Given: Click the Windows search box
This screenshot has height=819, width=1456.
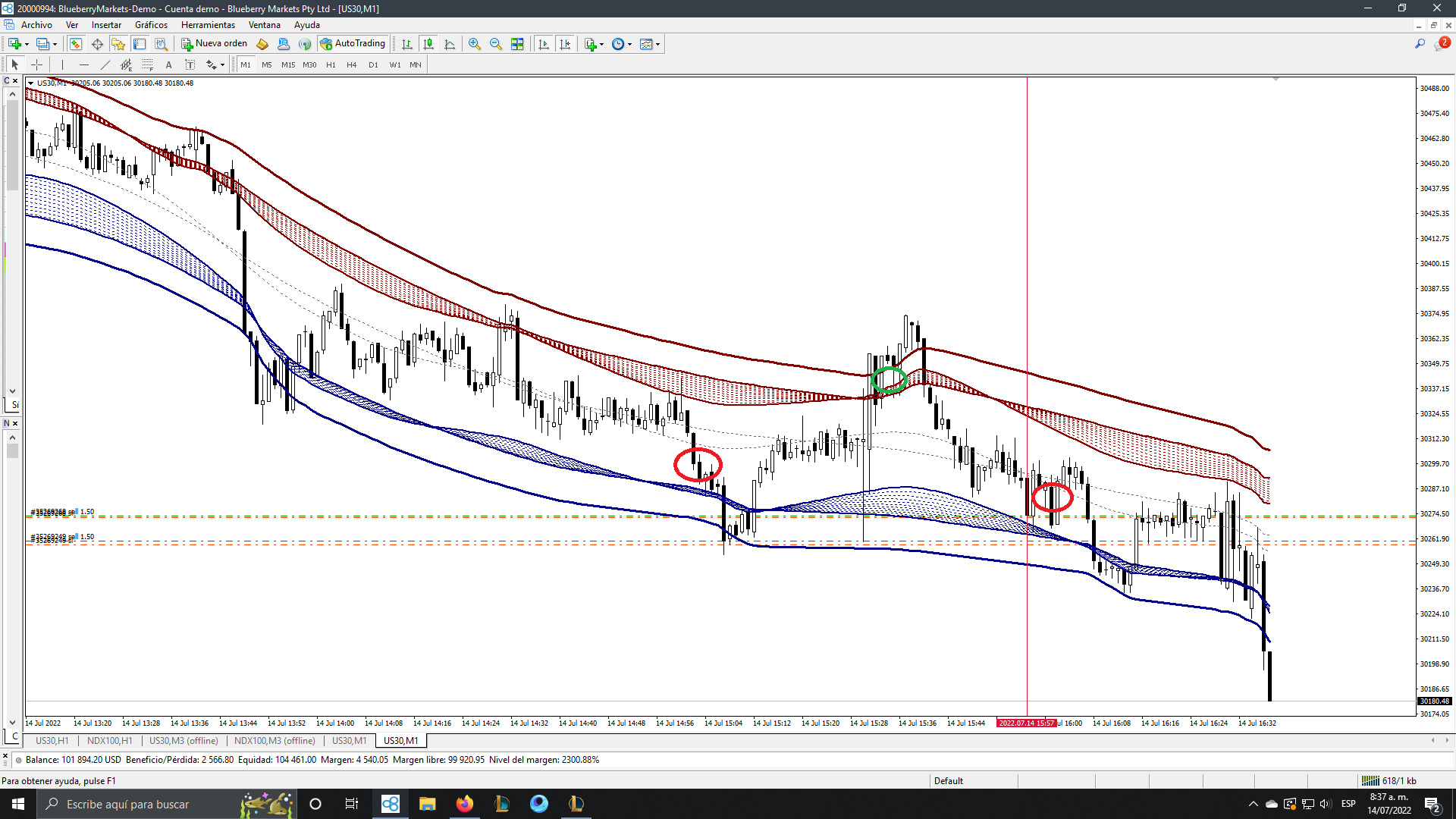Looking at the screenshot, I should click(127, 804).
